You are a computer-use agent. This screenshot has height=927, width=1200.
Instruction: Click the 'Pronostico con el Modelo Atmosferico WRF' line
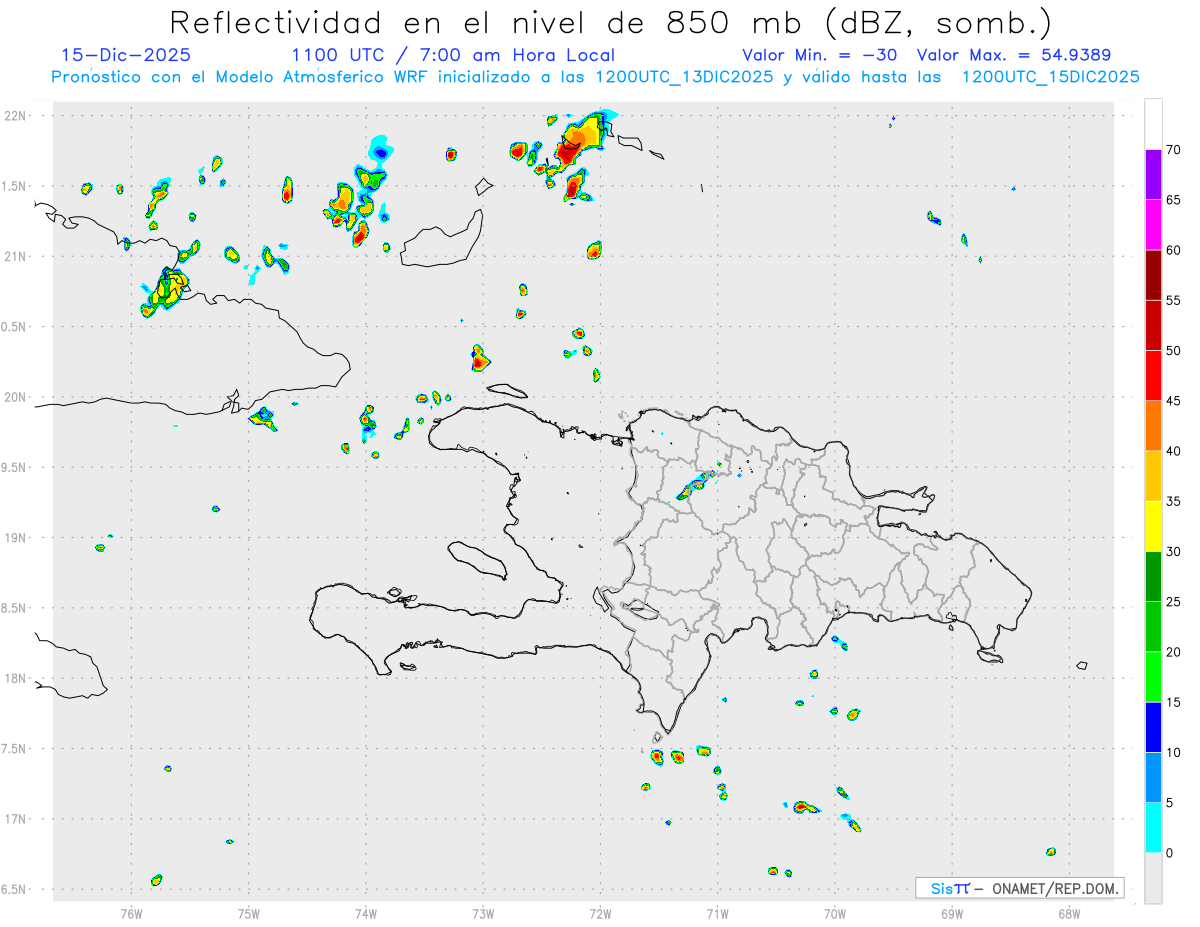coord(595,77)
